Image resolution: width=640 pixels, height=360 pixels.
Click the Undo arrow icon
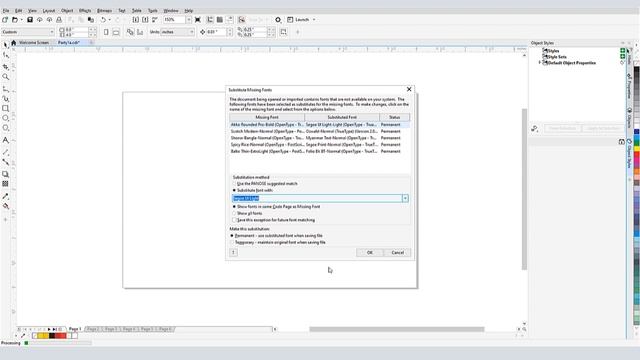(103, 20)
